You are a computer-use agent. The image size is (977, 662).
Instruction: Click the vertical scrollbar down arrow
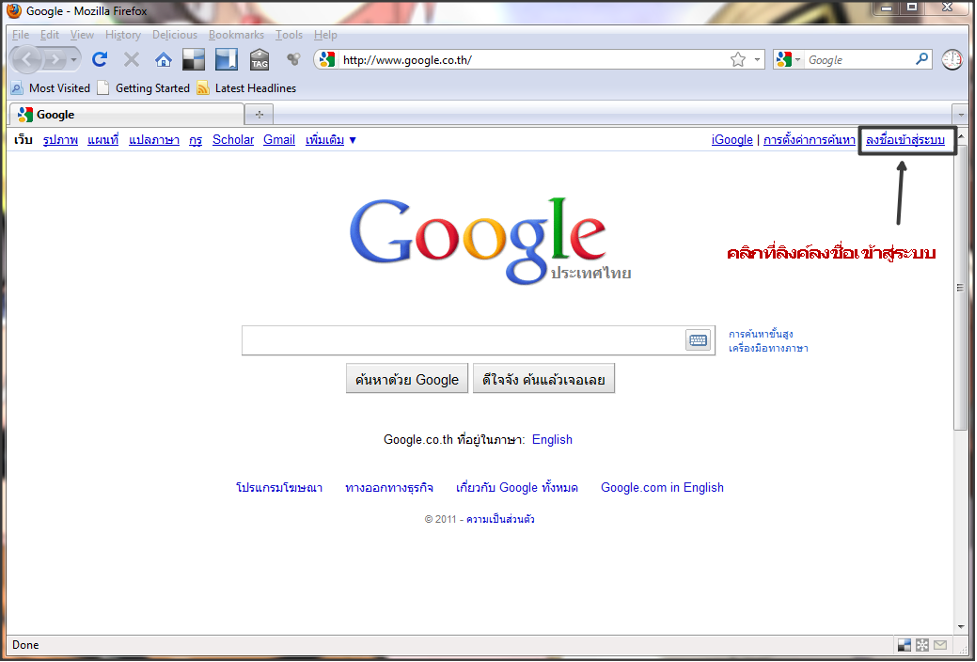[961, 628]
